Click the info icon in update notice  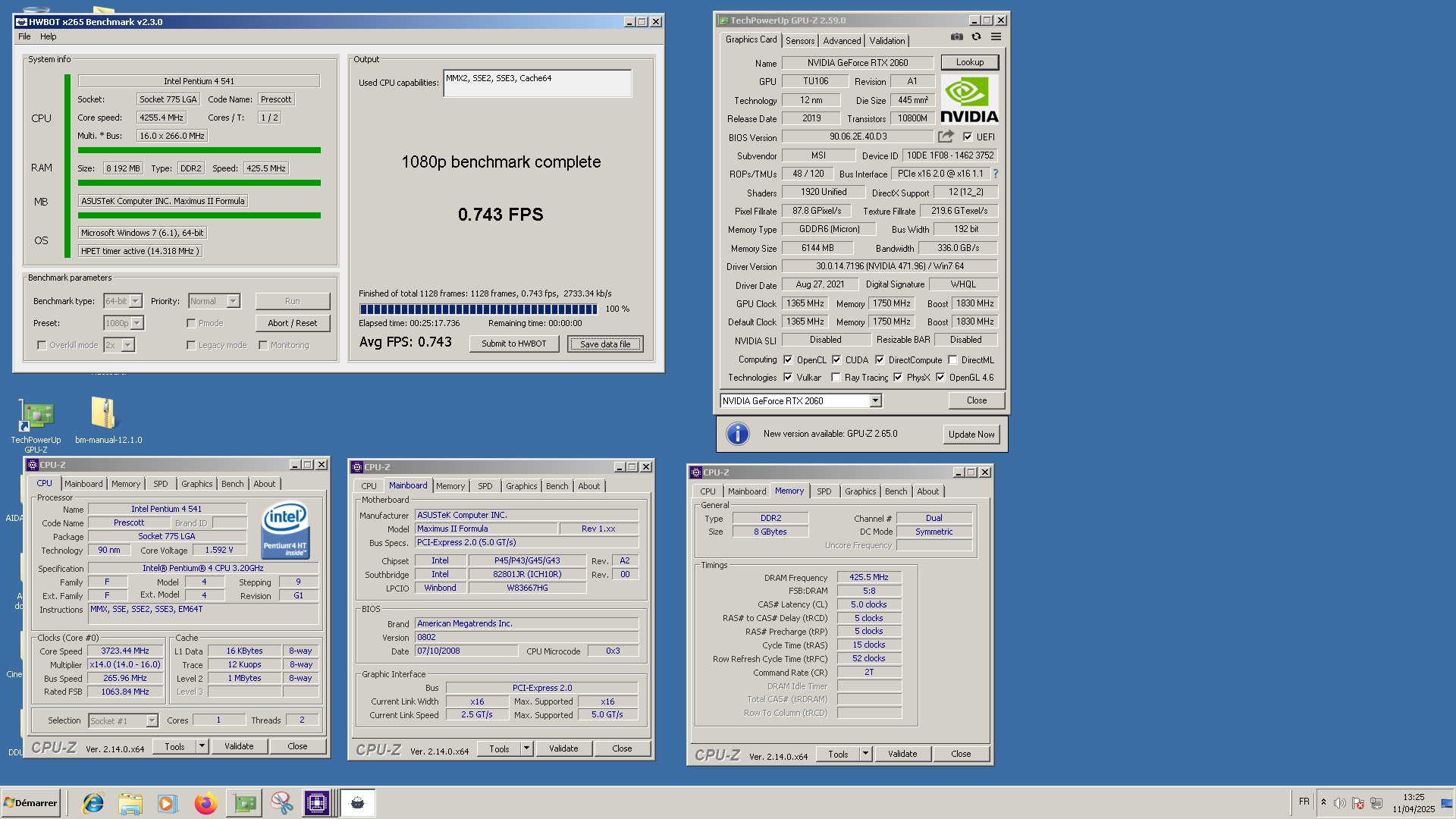pos(738,434)
